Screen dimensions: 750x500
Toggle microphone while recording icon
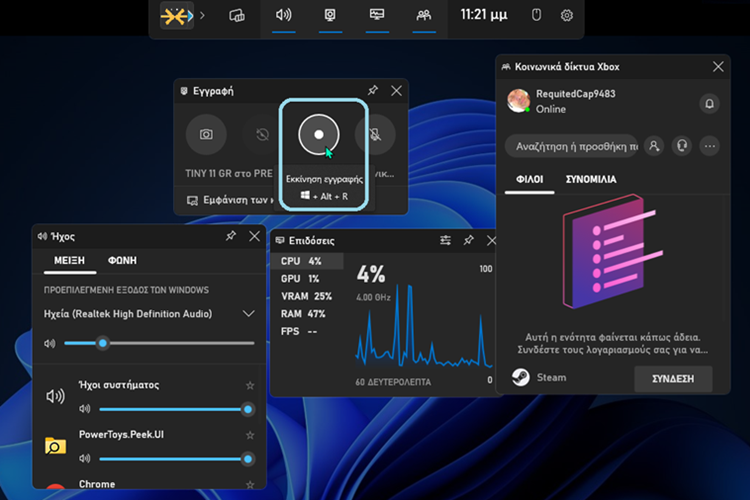pos(375,134)
